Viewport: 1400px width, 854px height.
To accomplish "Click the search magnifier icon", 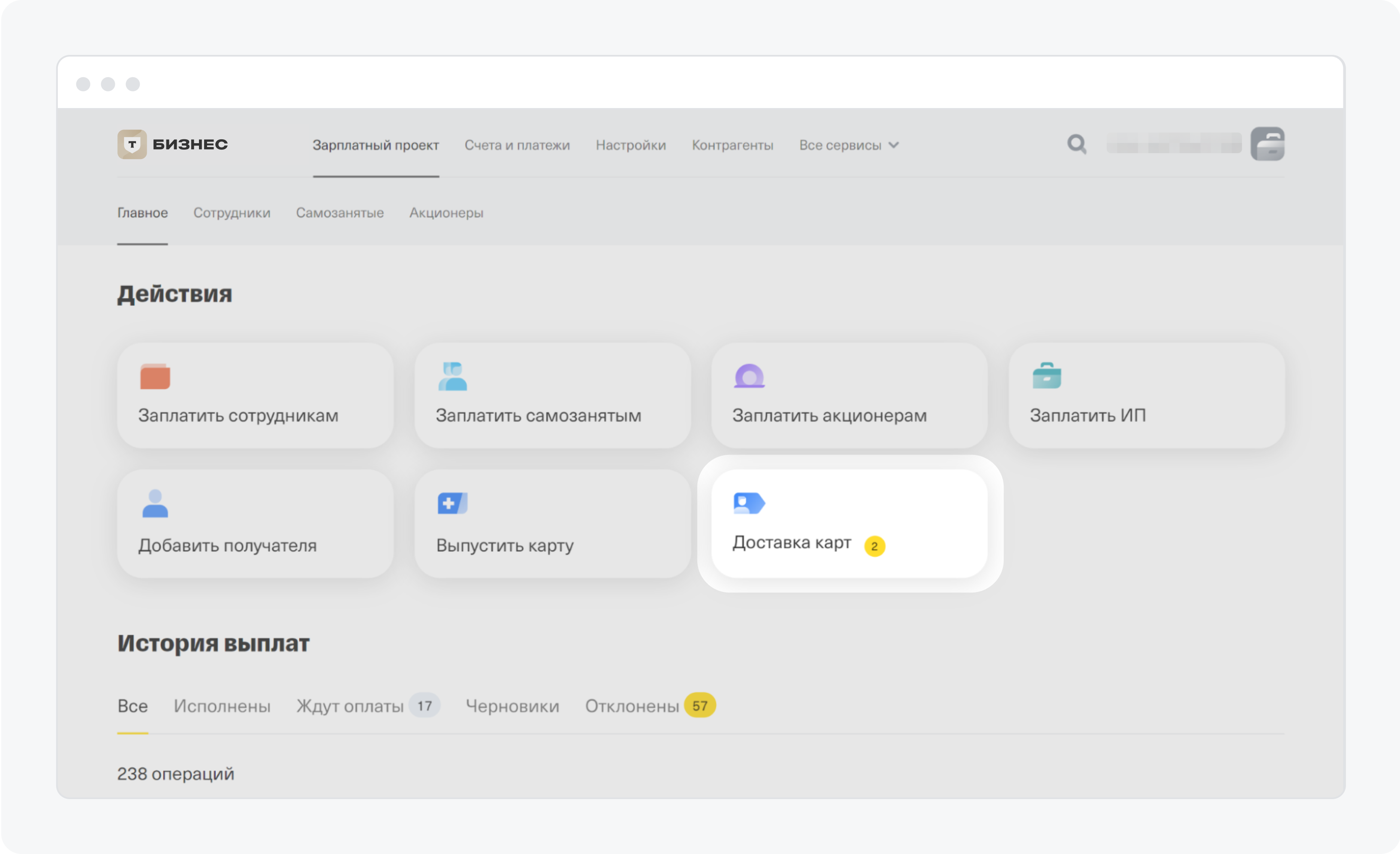I will coord(1076,144).
